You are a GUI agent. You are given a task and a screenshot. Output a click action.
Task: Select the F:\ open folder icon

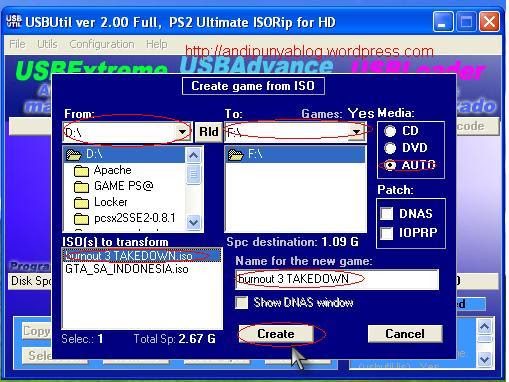click(236, 154)
